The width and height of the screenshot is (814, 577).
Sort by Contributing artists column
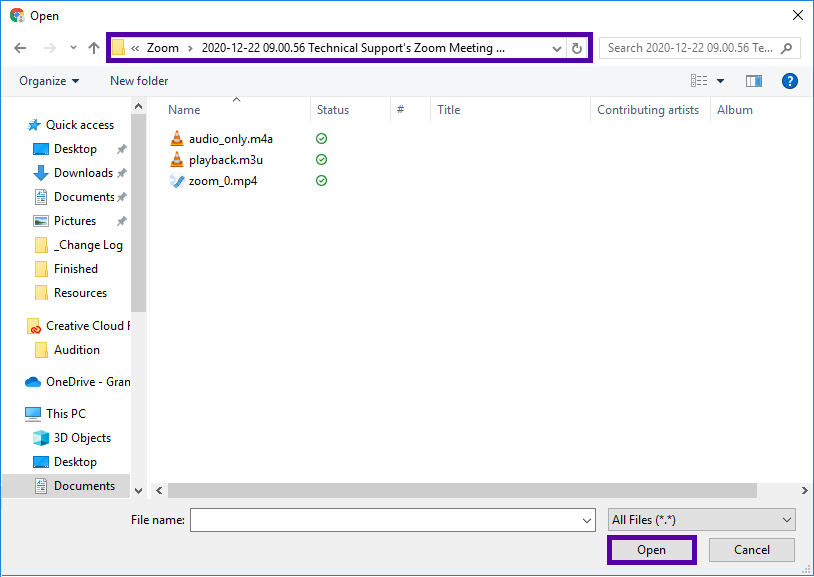[x=650, y=110]
